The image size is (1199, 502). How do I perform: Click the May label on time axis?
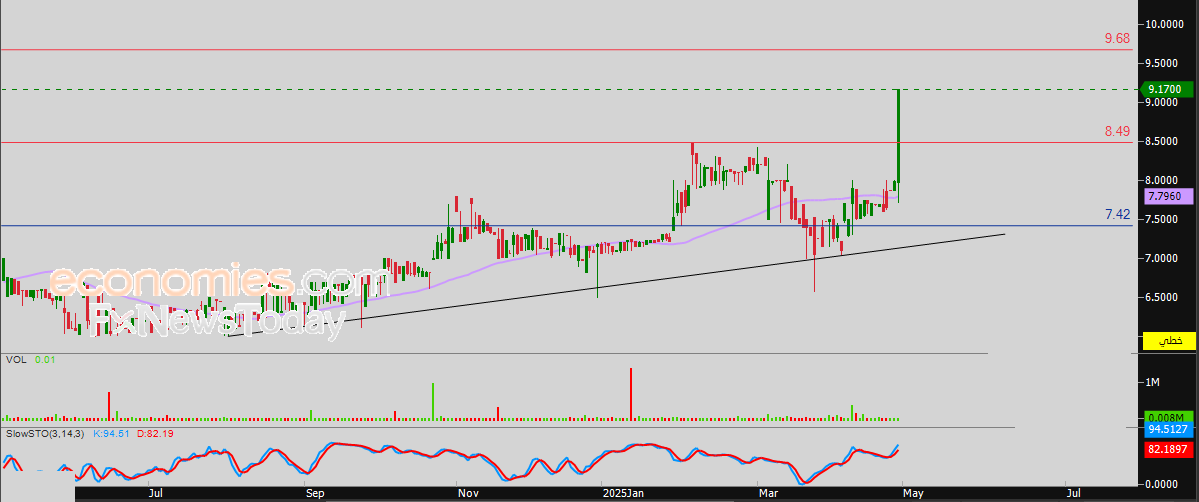(914, 494)
